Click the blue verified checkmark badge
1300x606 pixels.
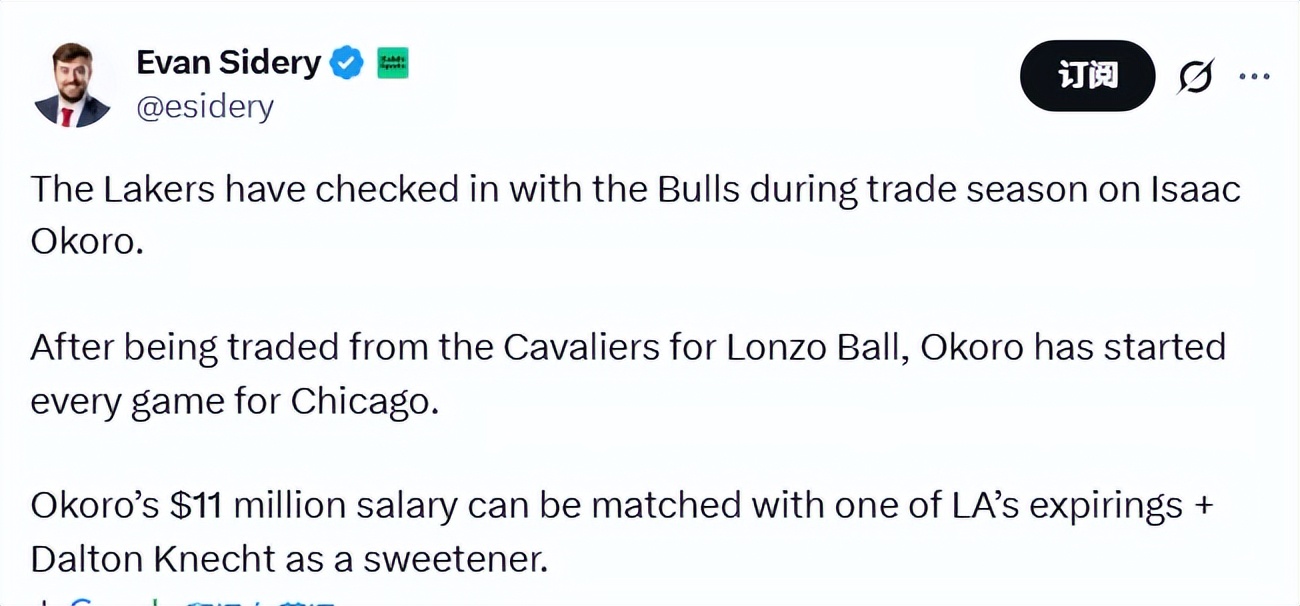pyautogui.click(x=347, y=64)
